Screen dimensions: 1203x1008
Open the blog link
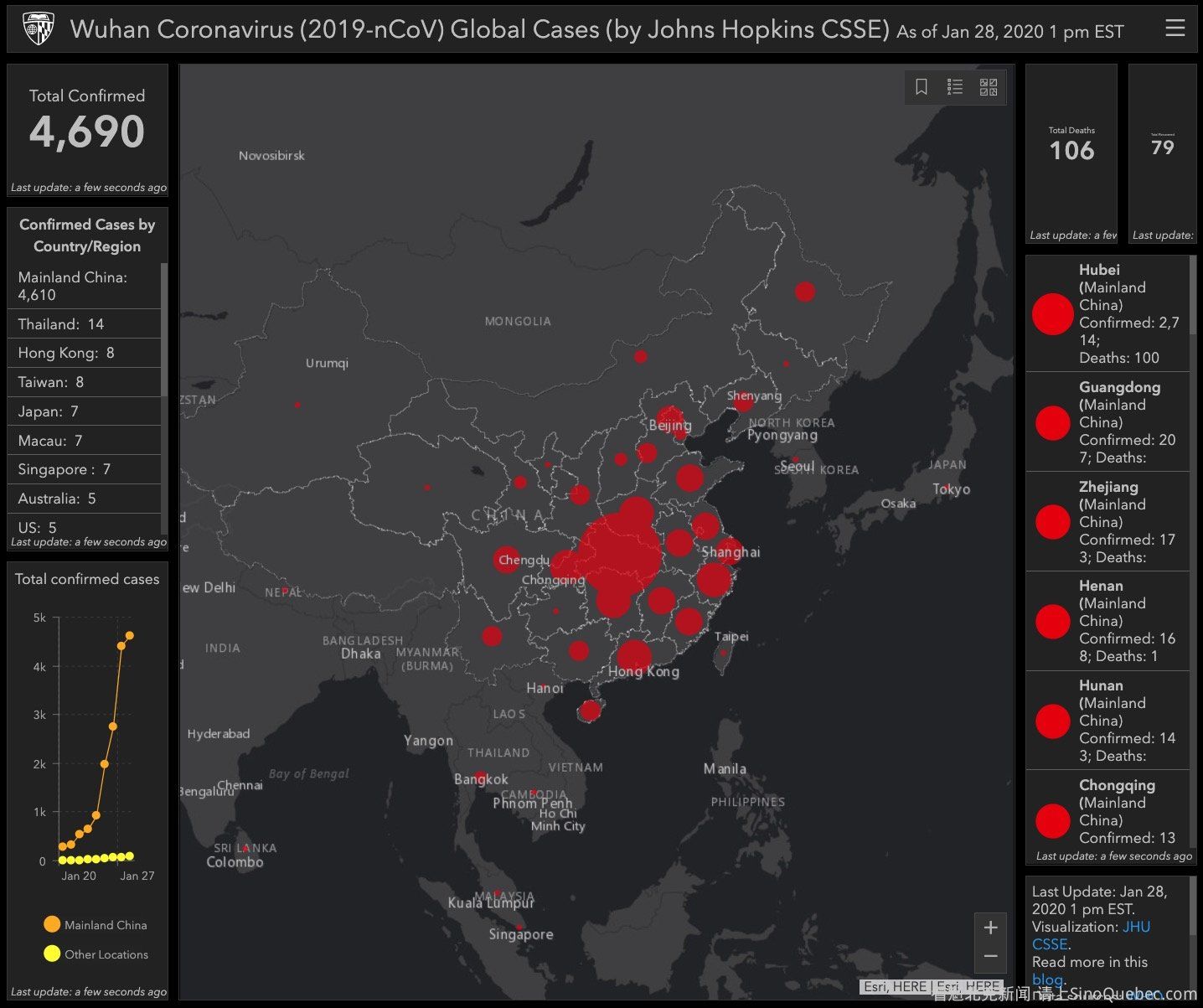point(1046,980)
